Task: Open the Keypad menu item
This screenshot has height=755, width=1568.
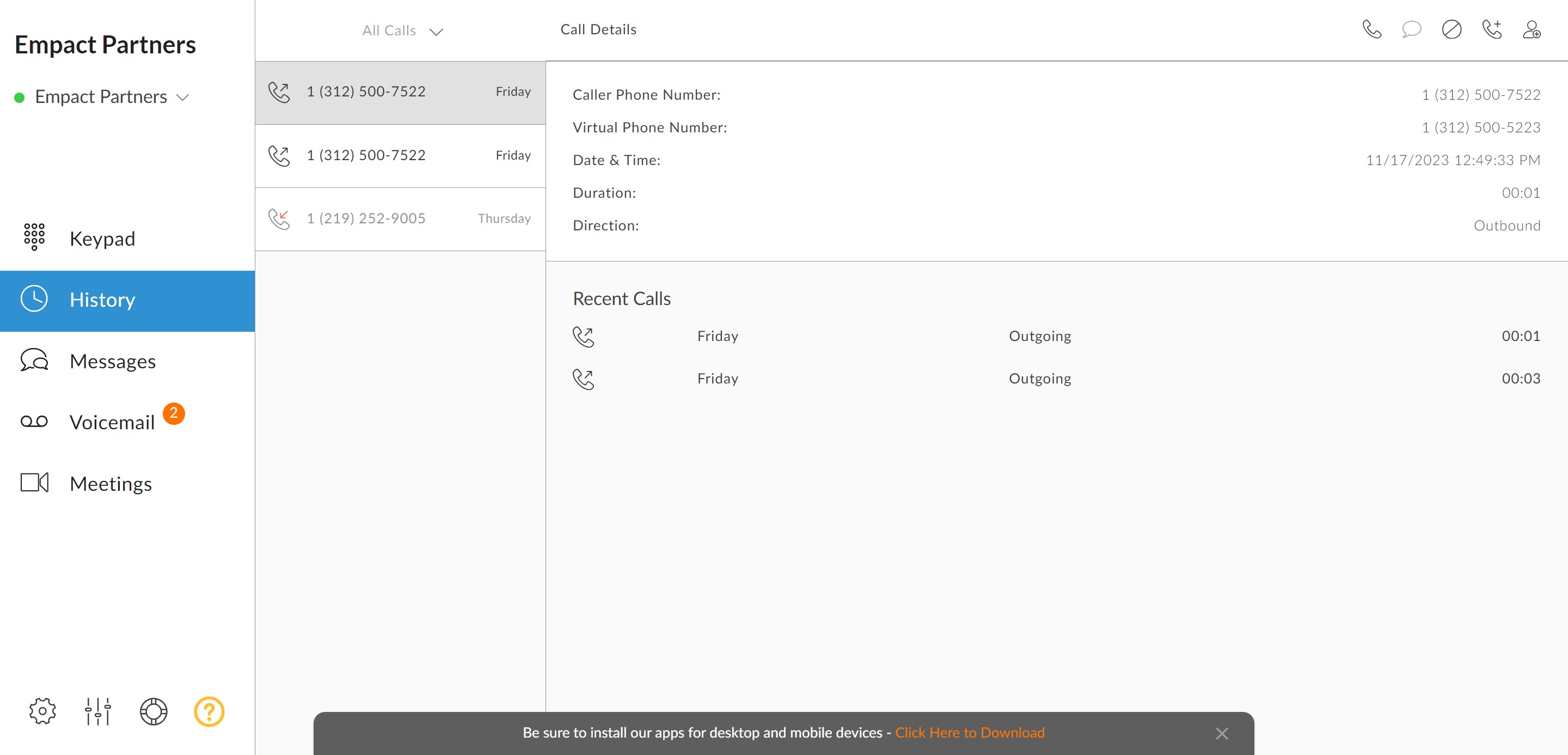Action: [x=102, y=239]
